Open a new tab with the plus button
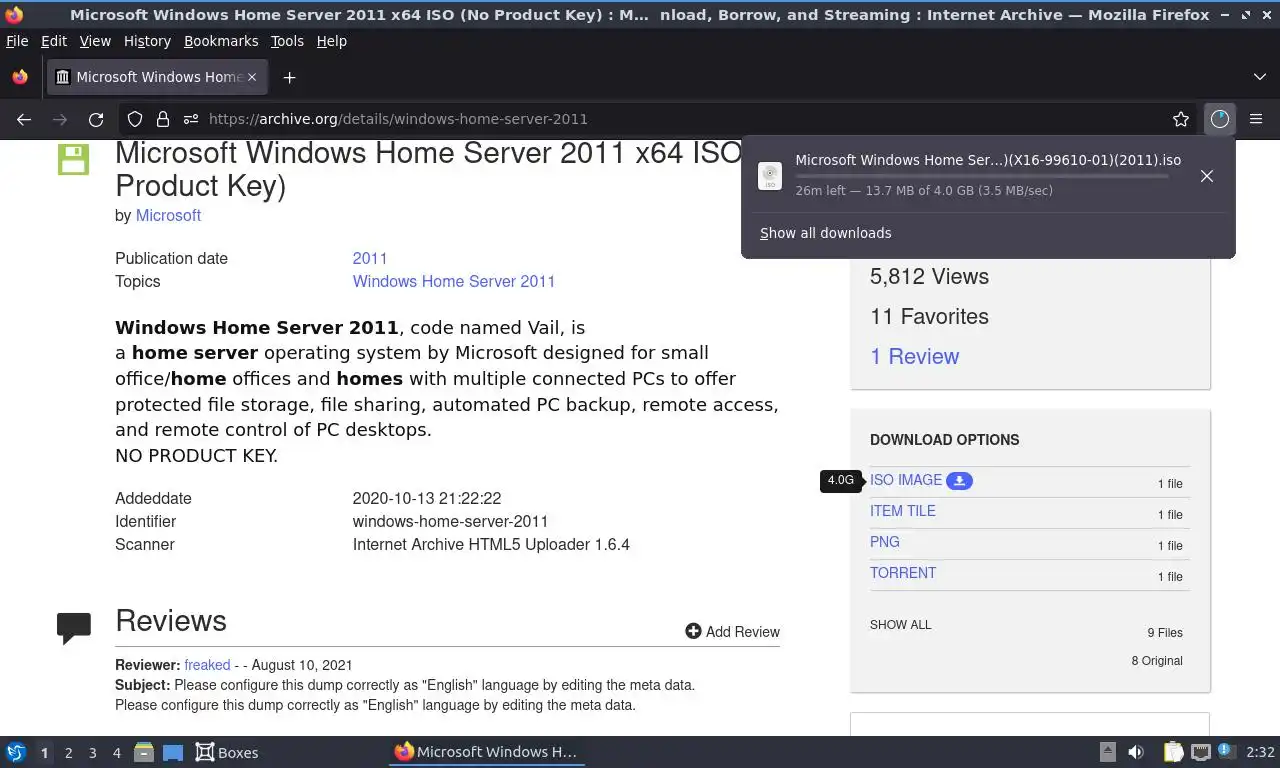 [x=289, y=77]
